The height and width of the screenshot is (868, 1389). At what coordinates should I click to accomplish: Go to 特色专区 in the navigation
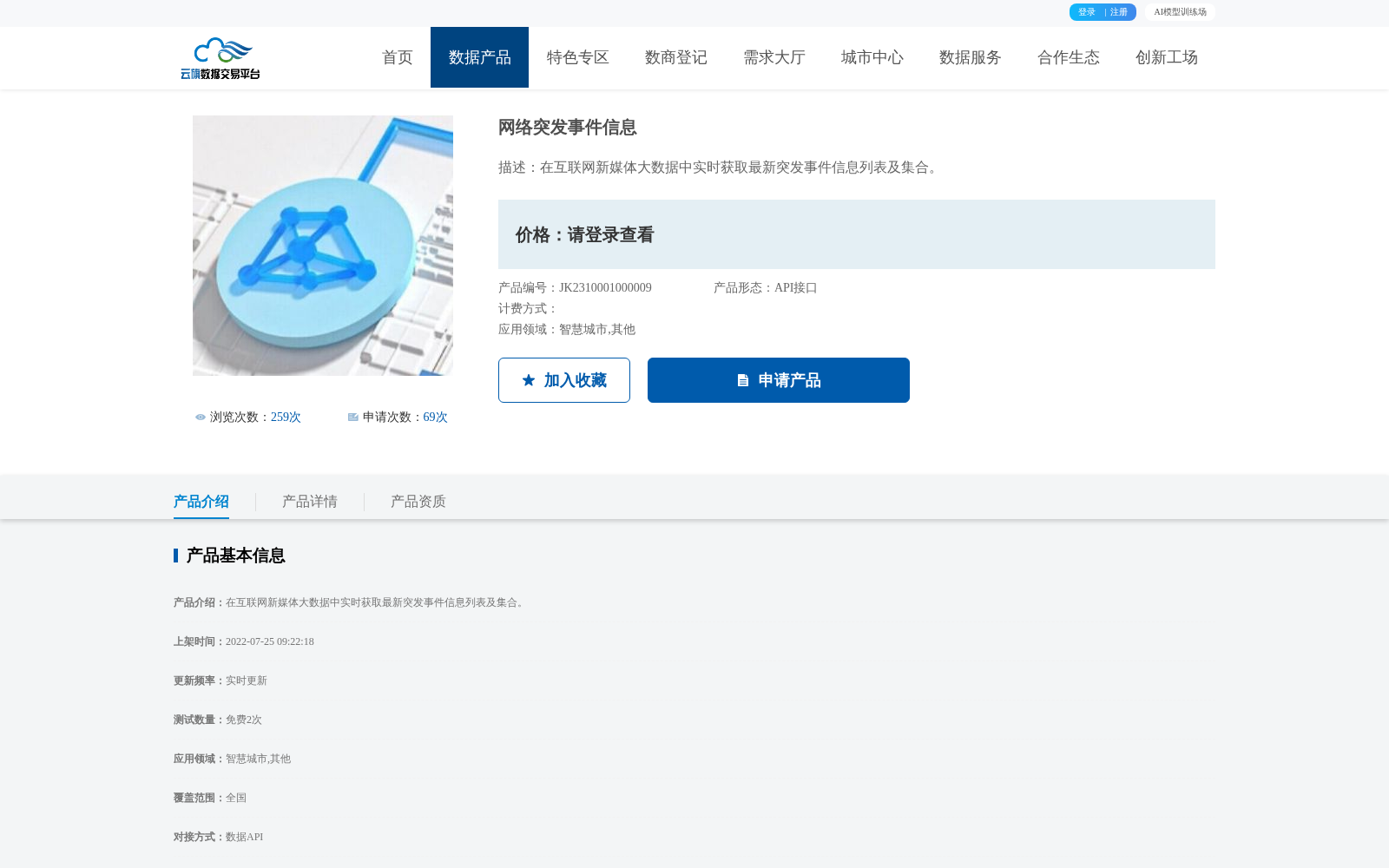pos(577,57)
